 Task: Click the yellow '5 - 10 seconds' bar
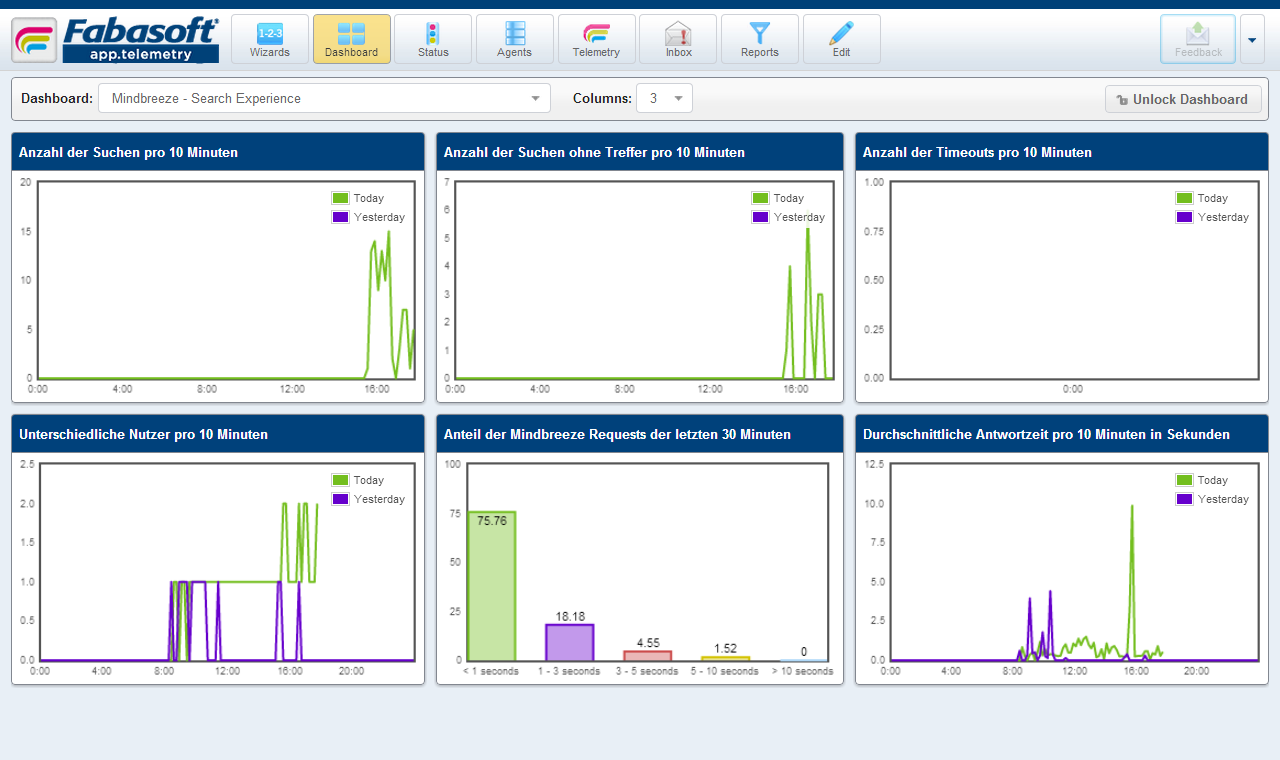[725, 658]
